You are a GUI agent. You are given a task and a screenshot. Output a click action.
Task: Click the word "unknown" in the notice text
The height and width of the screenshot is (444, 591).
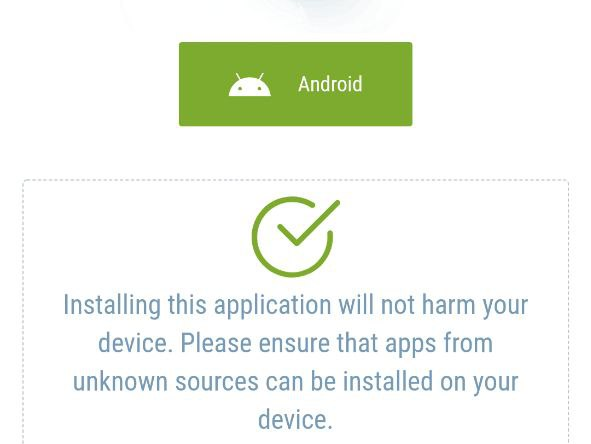[120, 381]
